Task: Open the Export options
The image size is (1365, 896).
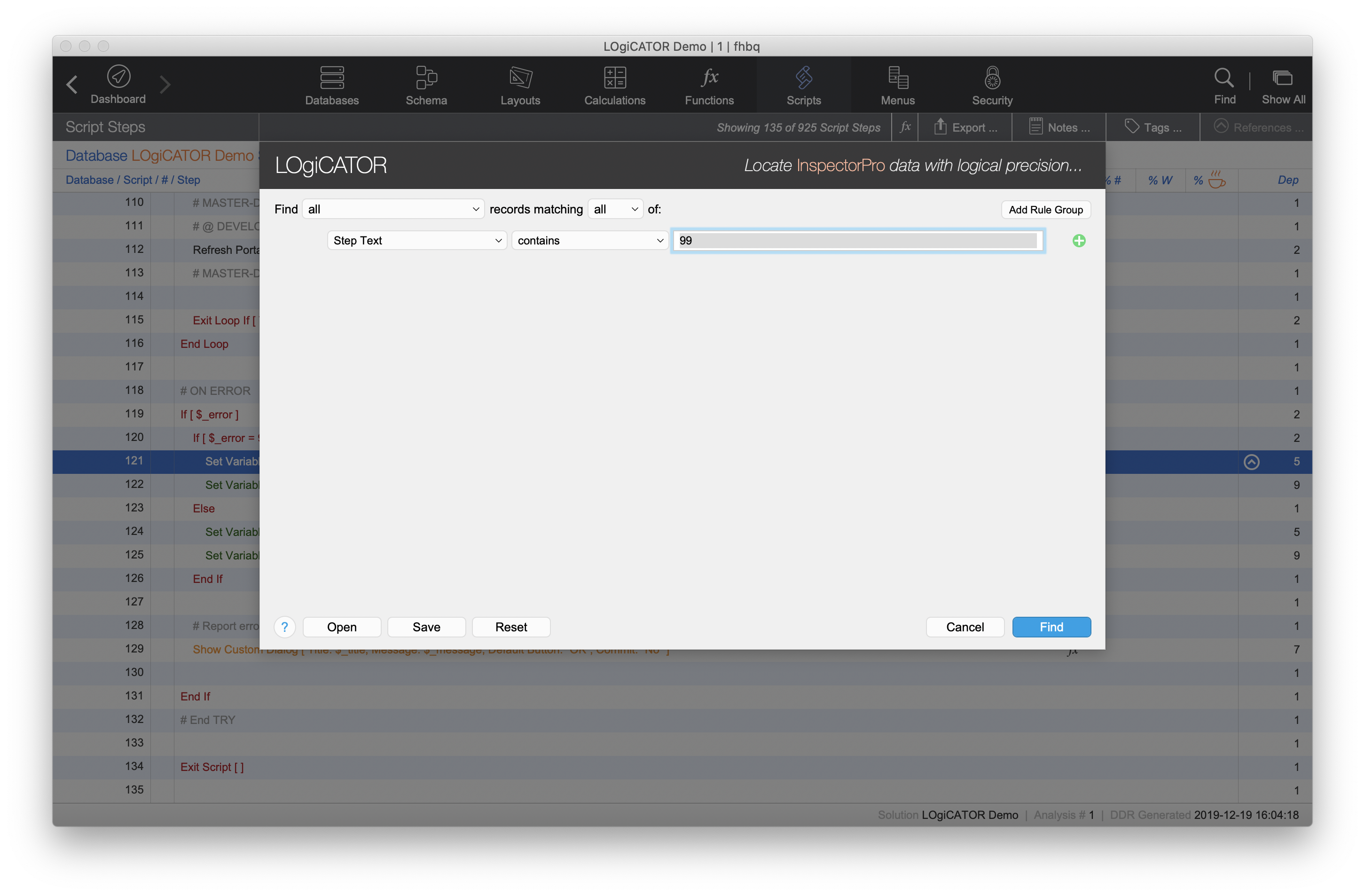Action: pos(965,127)
